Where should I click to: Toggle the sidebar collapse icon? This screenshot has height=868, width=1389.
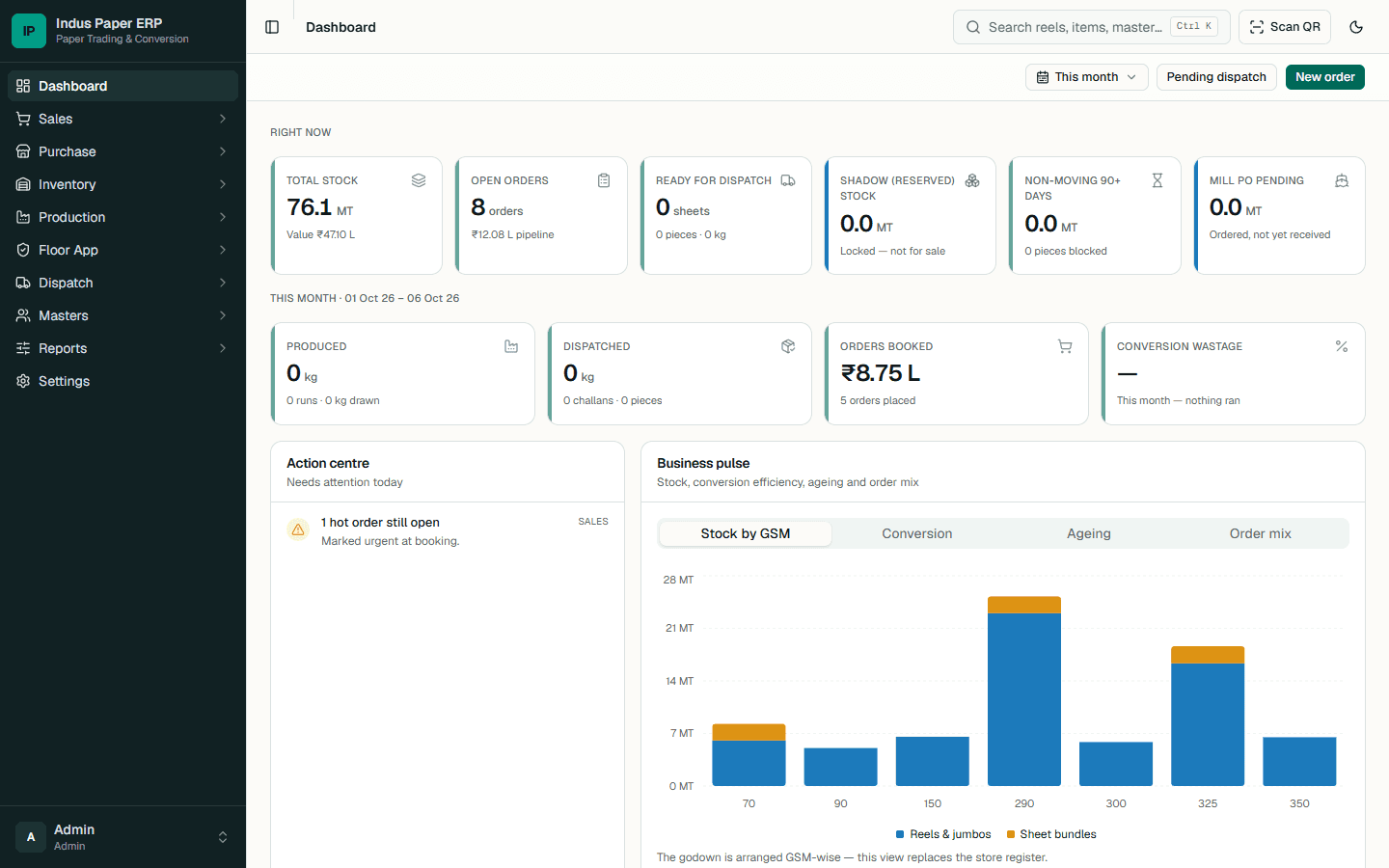coord(272,27)
